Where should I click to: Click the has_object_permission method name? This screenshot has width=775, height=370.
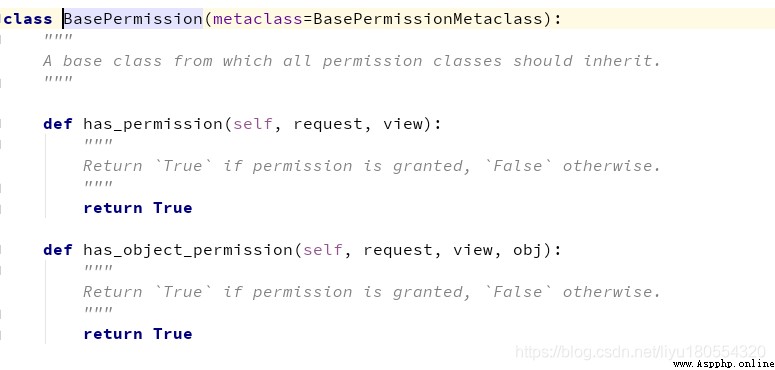(187, 250)
